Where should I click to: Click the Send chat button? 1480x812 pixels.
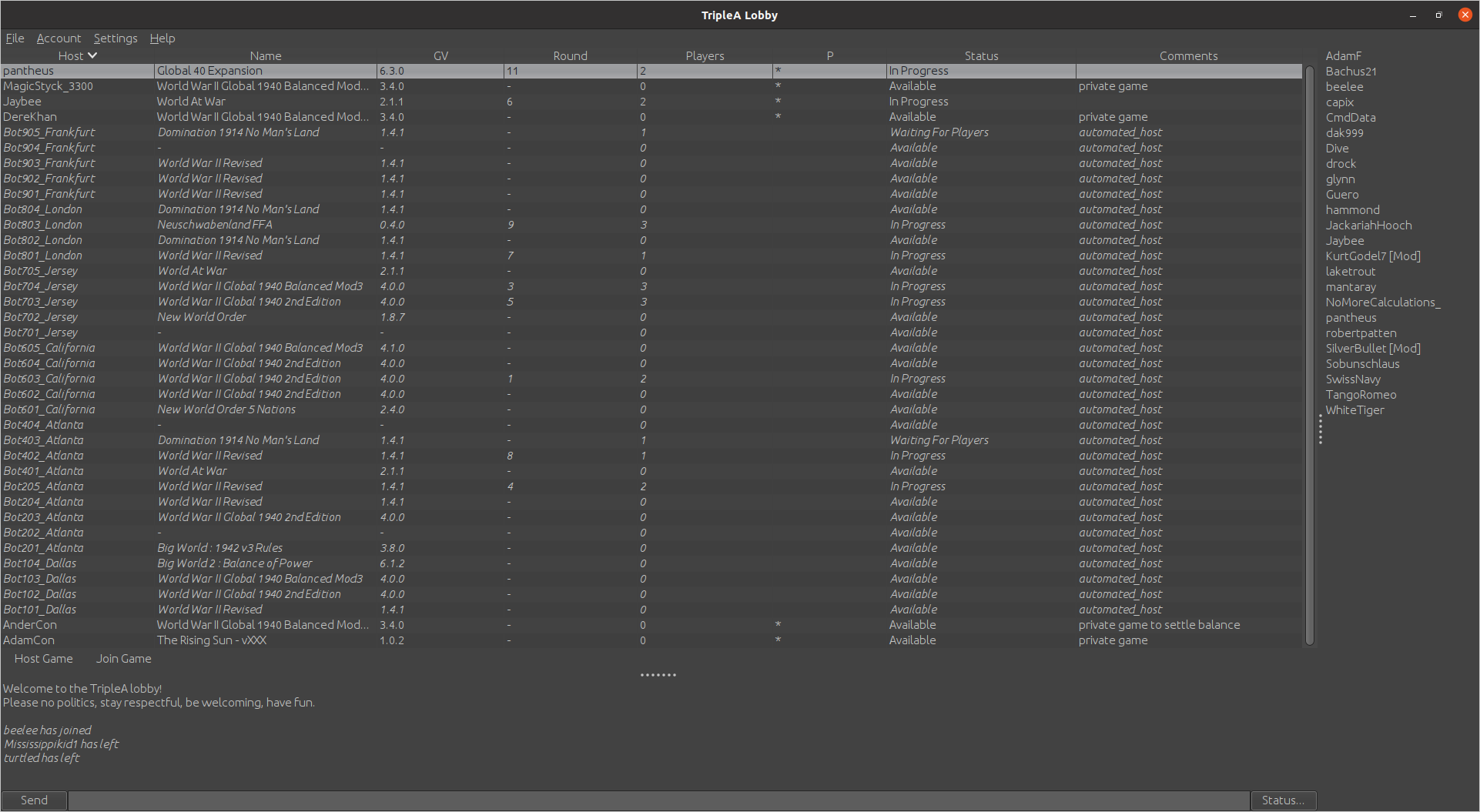[x=34, y=800]
